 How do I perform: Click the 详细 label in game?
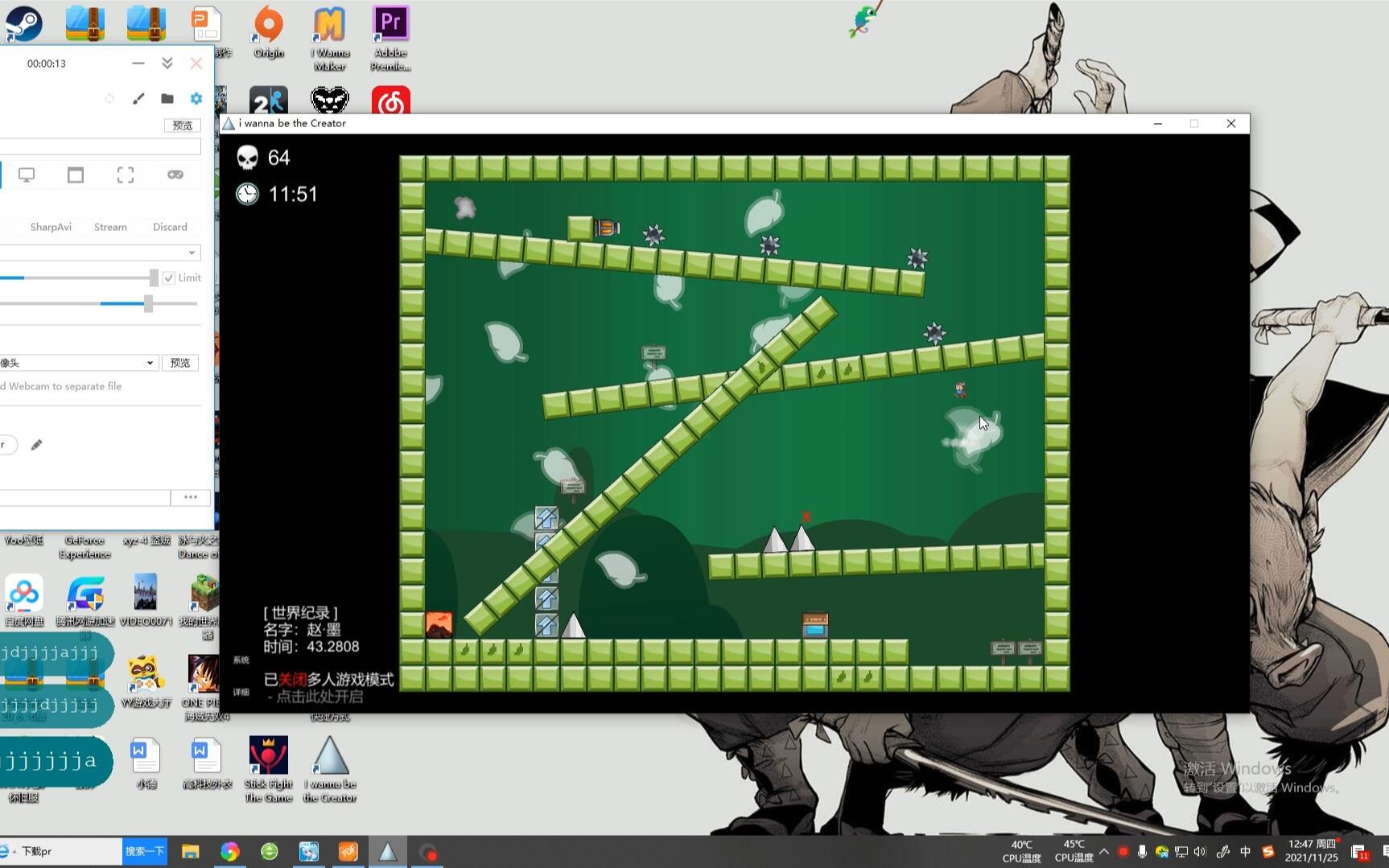click(x=241, y=692)
